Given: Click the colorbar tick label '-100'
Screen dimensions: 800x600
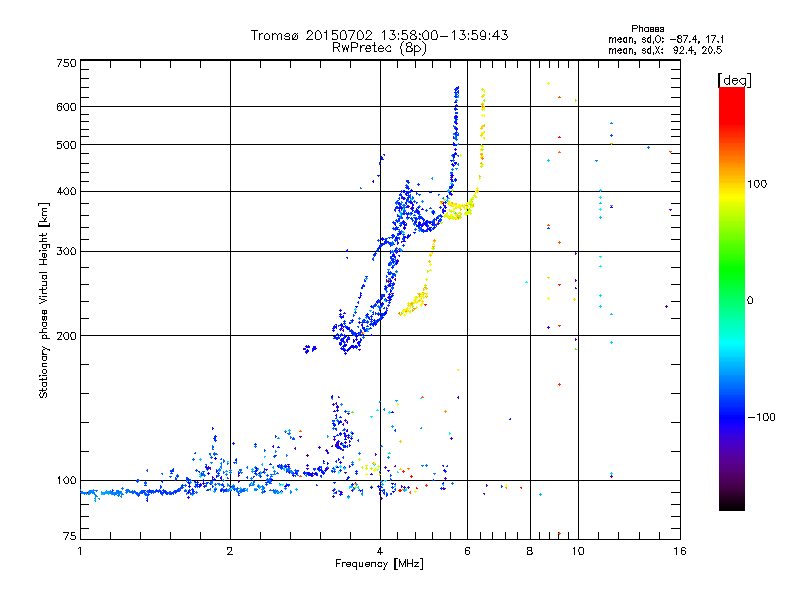Looking at the screenshot, I should 761,417.
